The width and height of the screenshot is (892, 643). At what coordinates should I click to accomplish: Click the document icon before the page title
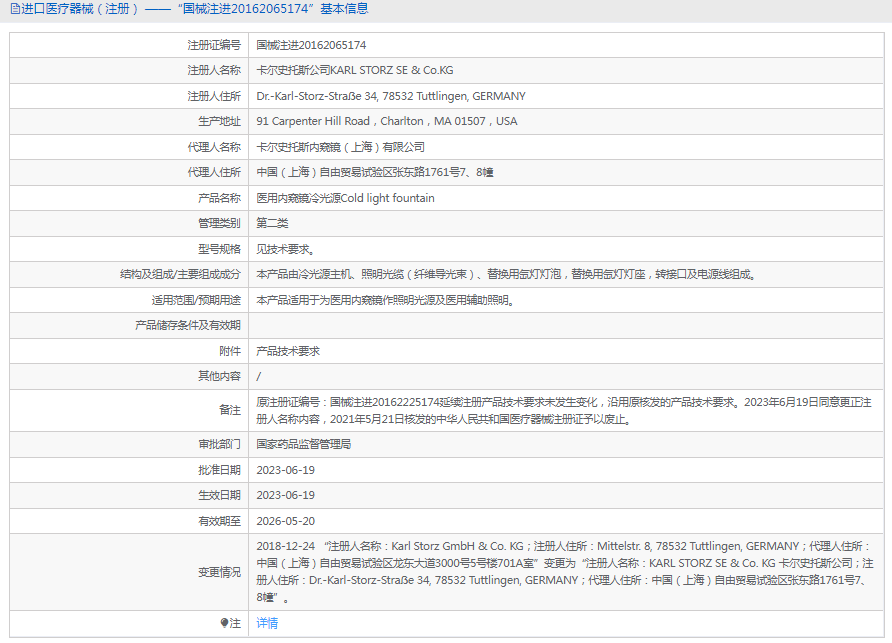click(x=15, y=9)
